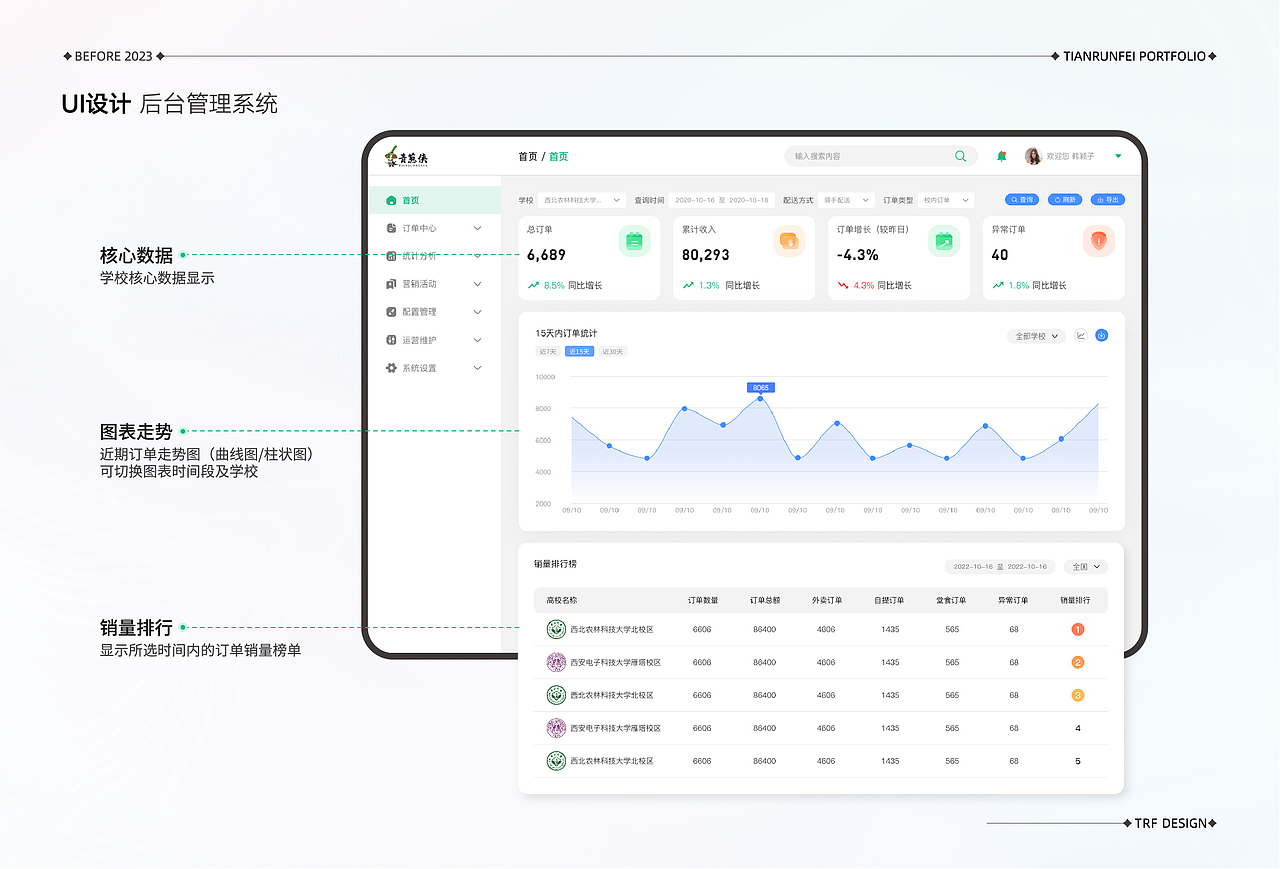This screenshot has width=1280, height=869.
Task: Click the school logo in the rank 4 row
Action: tap(556, 728)
